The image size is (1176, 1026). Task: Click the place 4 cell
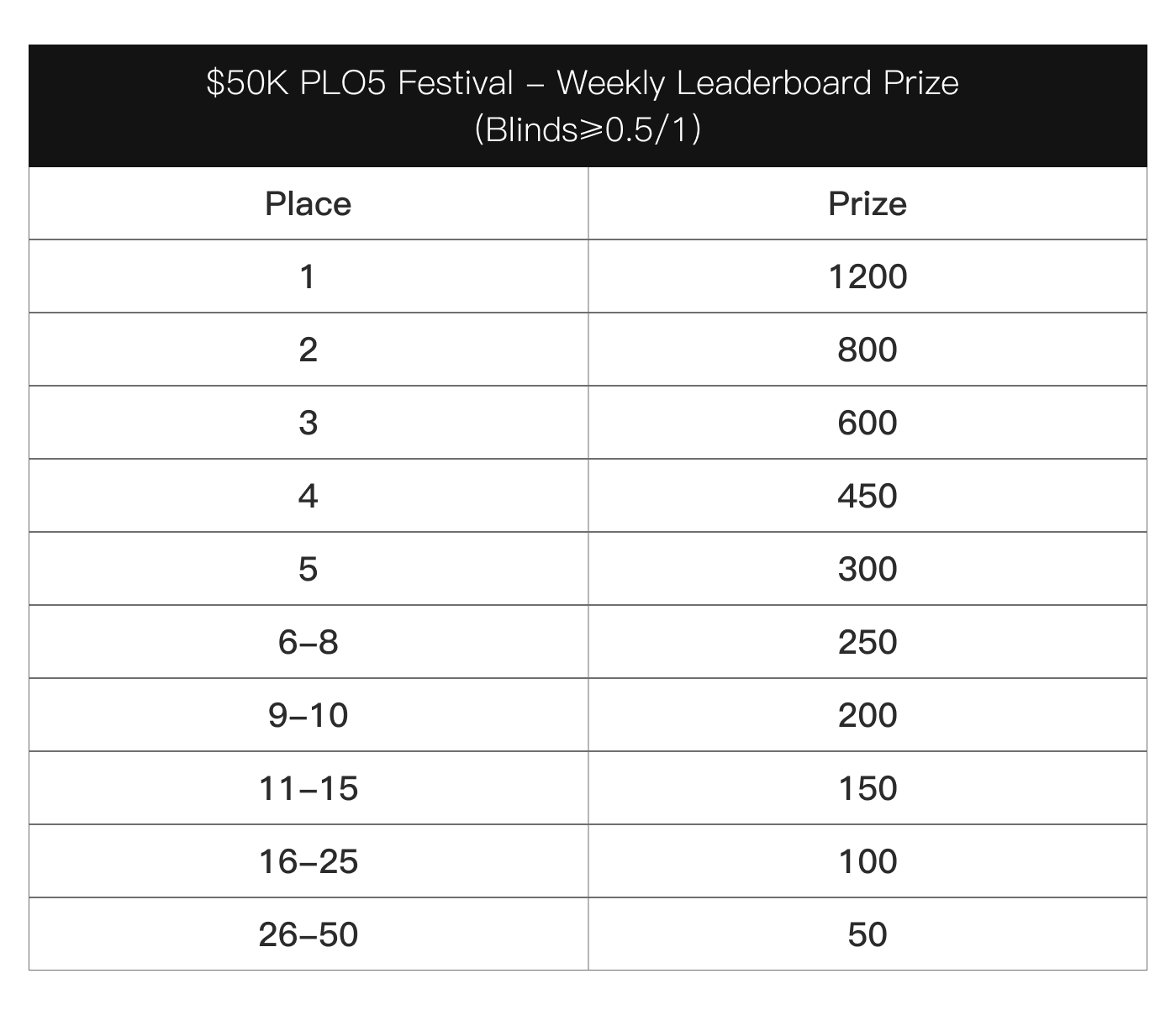[309, 496]
